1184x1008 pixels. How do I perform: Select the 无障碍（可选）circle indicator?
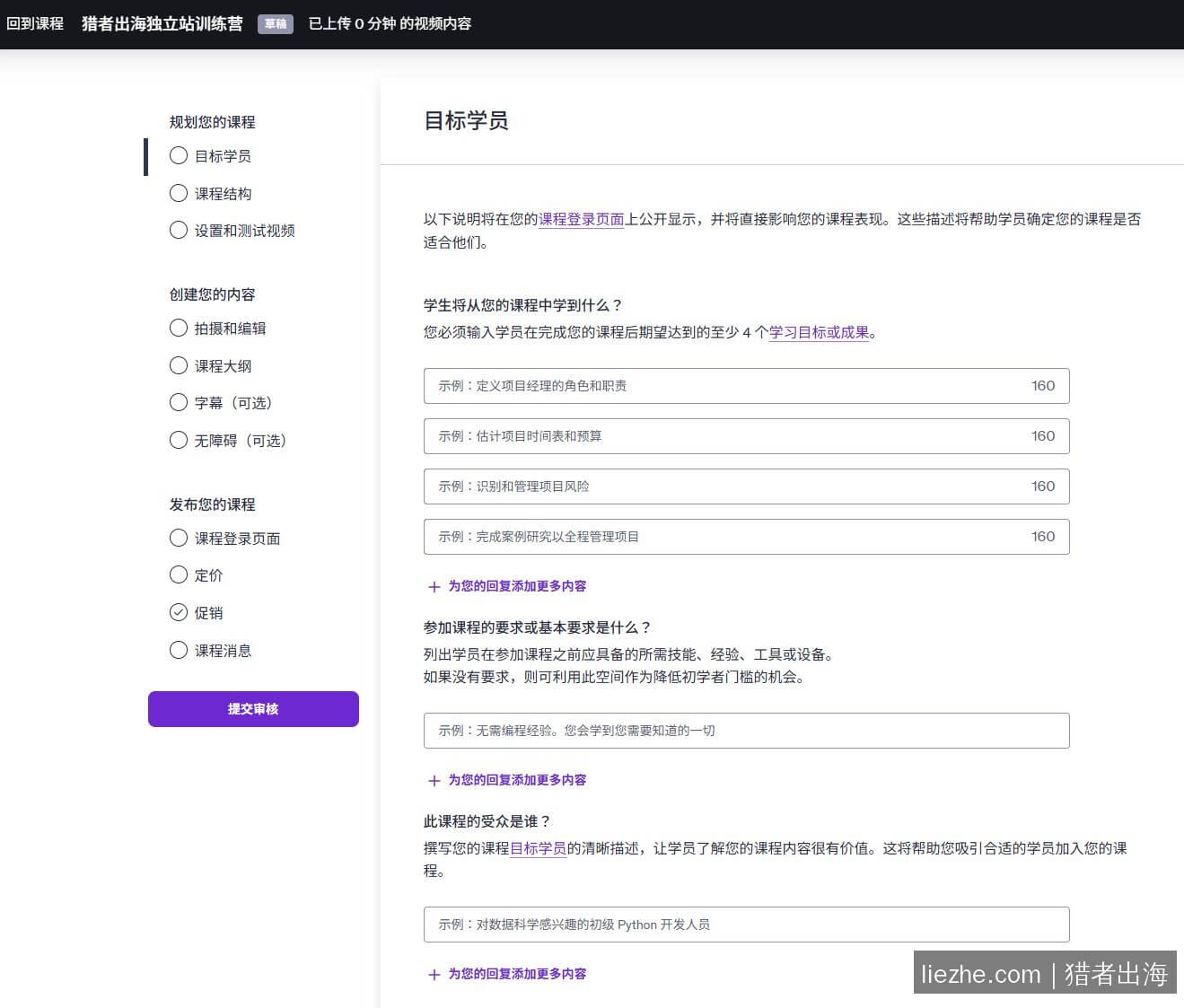click(179, 440)
